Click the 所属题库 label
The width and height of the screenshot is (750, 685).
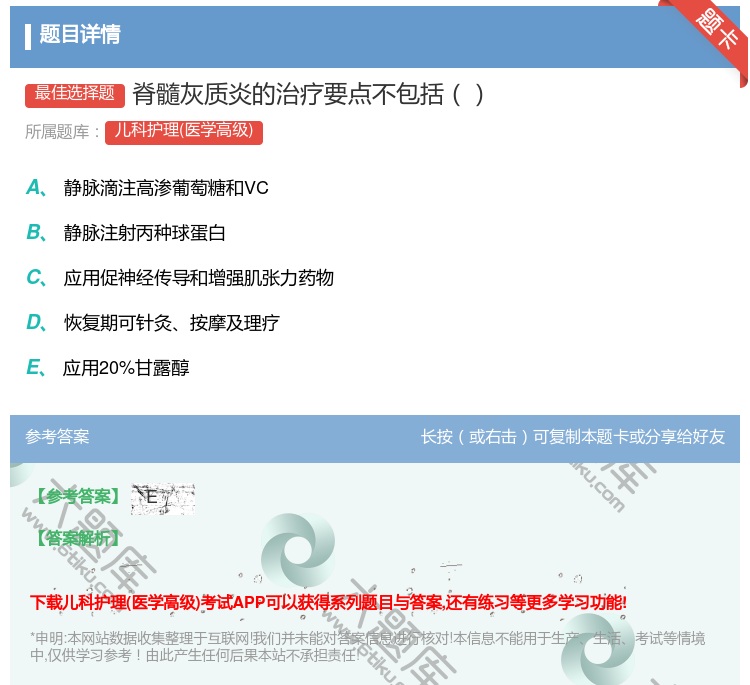pos(62,132)
